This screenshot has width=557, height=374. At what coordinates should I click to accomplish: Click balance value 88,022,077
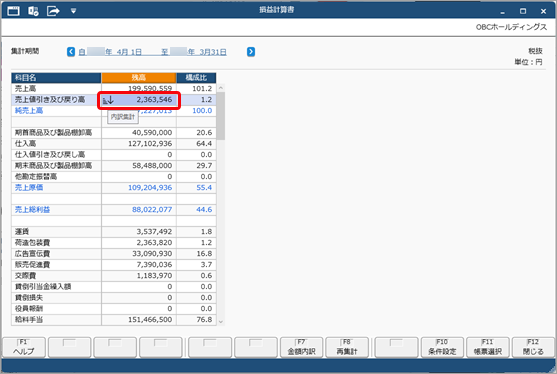pos(152,210)
